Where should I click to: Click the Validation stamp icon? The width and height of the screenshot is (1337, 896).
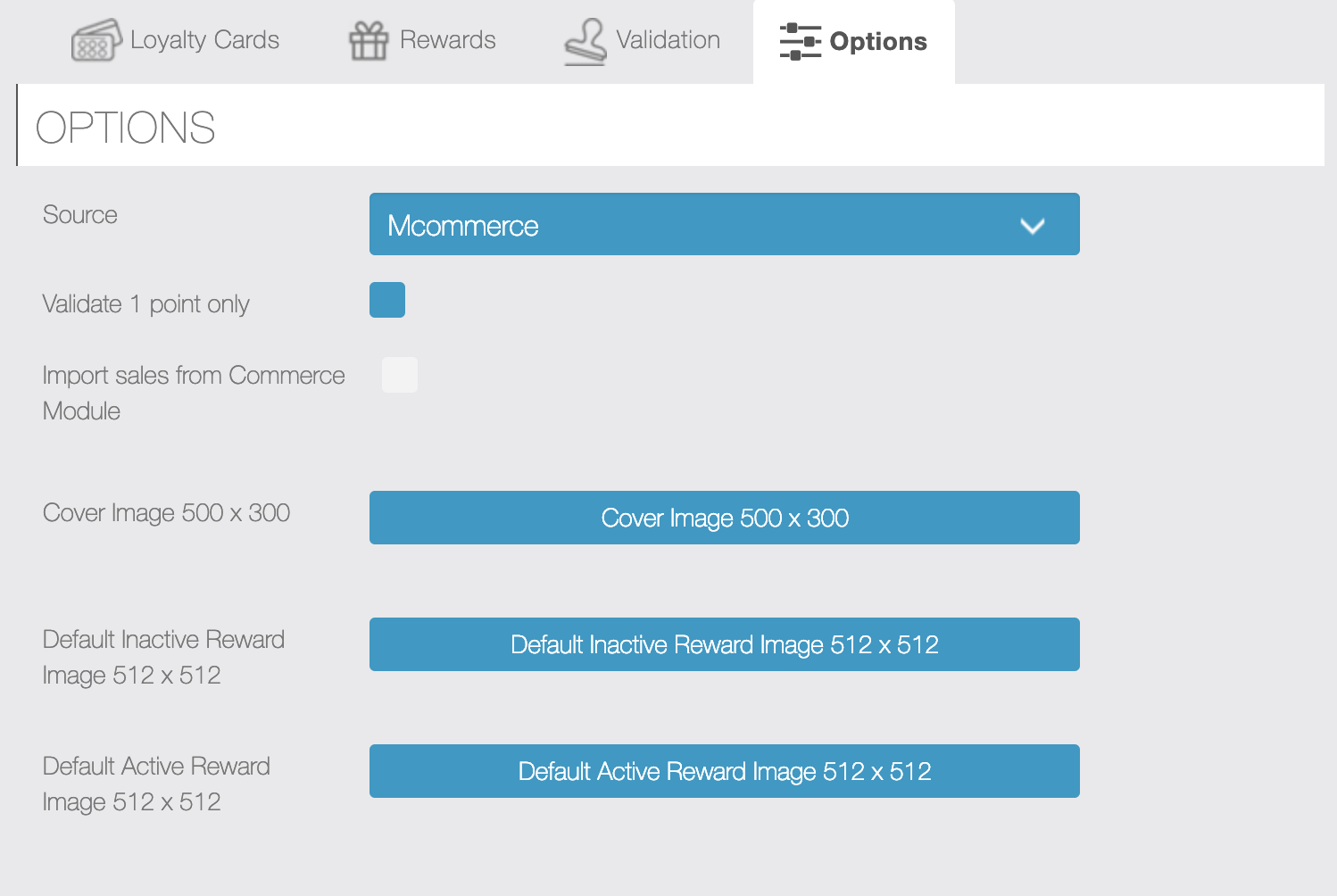pyautogui.click(x=585, y=42)
